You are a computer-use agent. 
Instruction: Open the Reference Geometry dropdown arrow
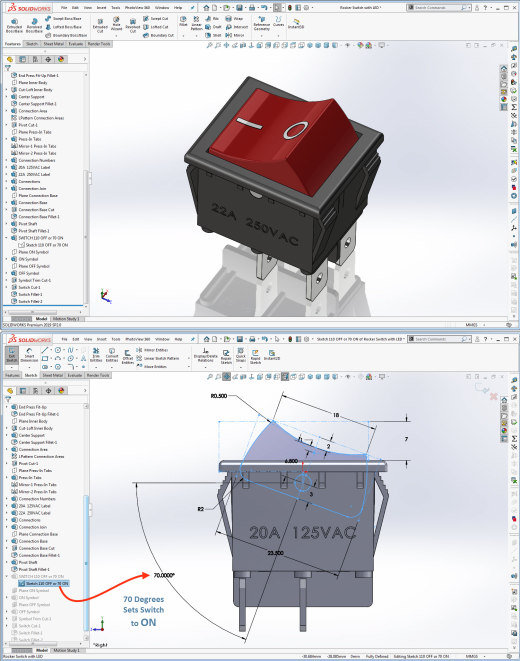[261, 35]
